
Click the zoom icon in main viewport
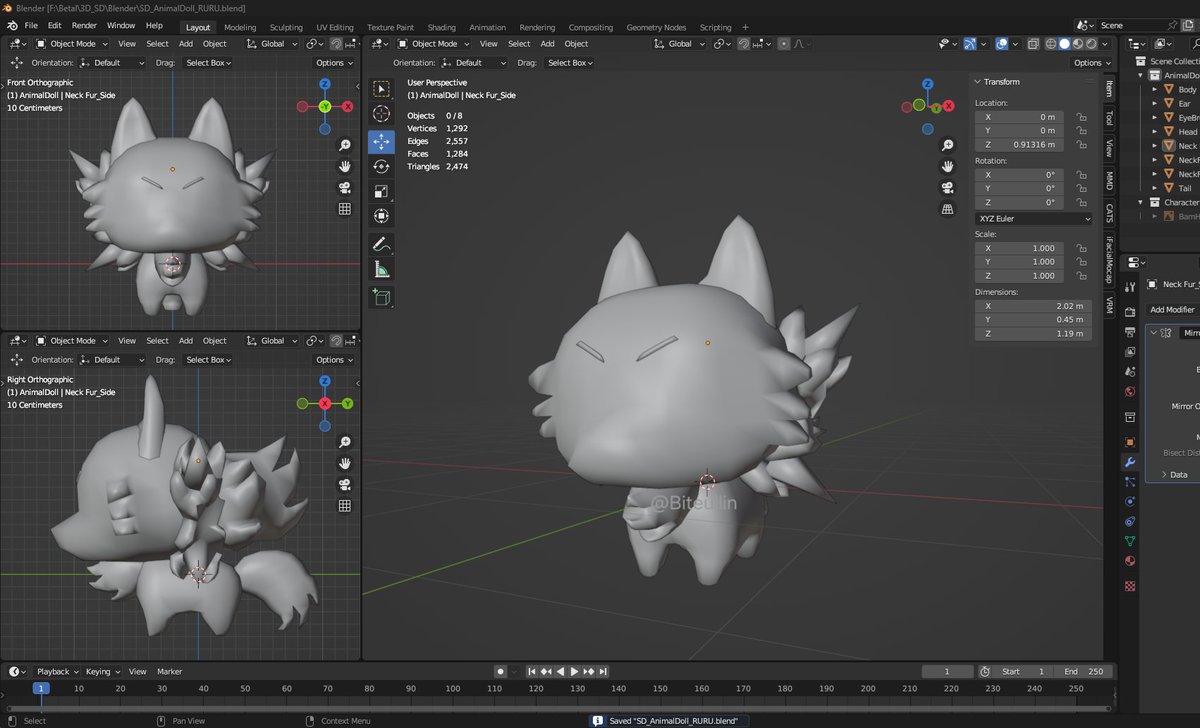pyautogui.click(x=948, y=145)
